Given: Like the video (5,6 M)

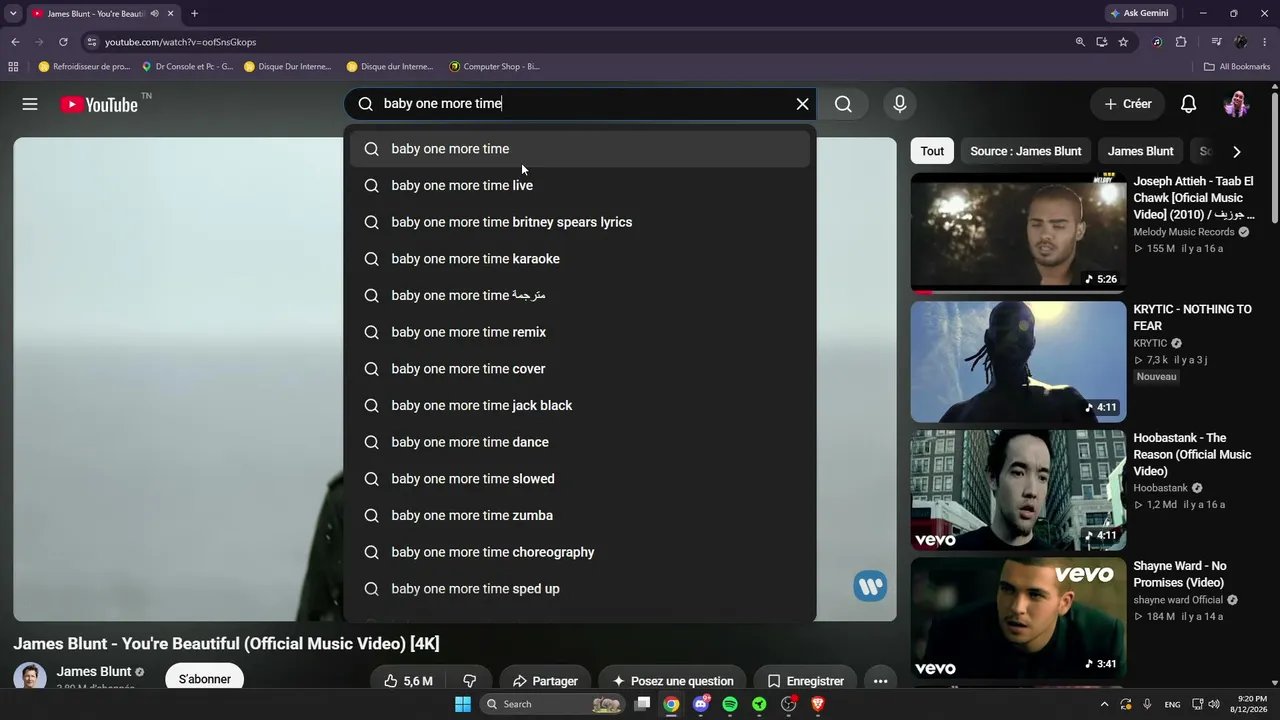Looking at the screenshot, I should coord(409,681).
